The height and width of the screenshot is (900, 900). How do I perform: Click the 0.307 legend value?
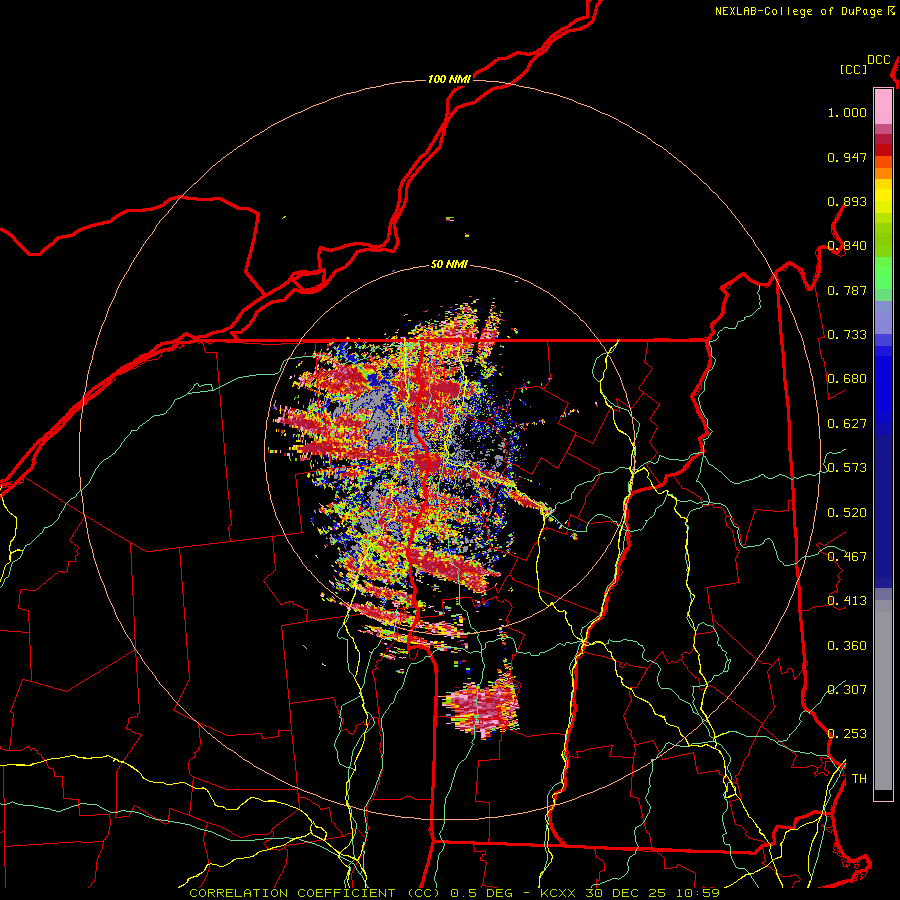point(847,689)
